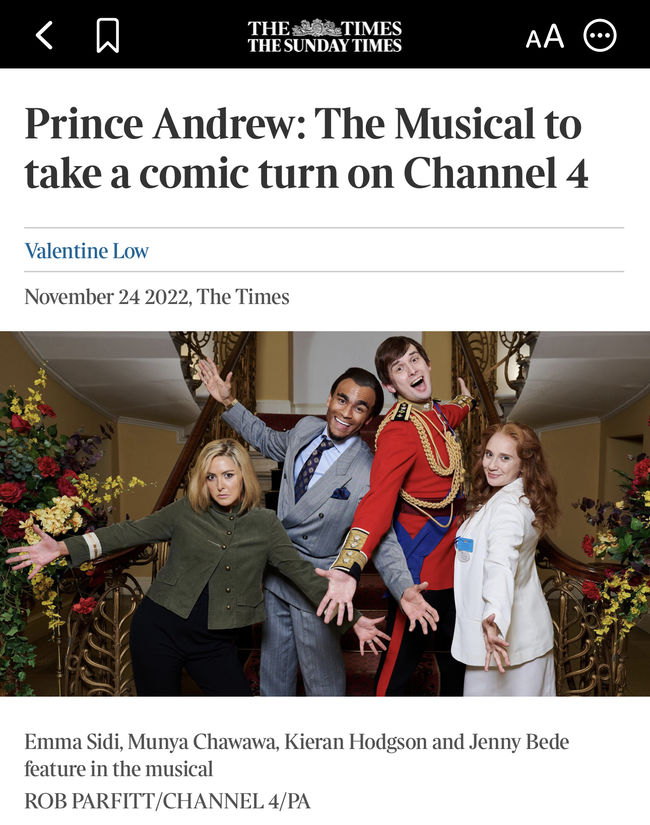The image size is (650, 825).
Task: Tap the Channel 4 words in headline
Action: 496,173
